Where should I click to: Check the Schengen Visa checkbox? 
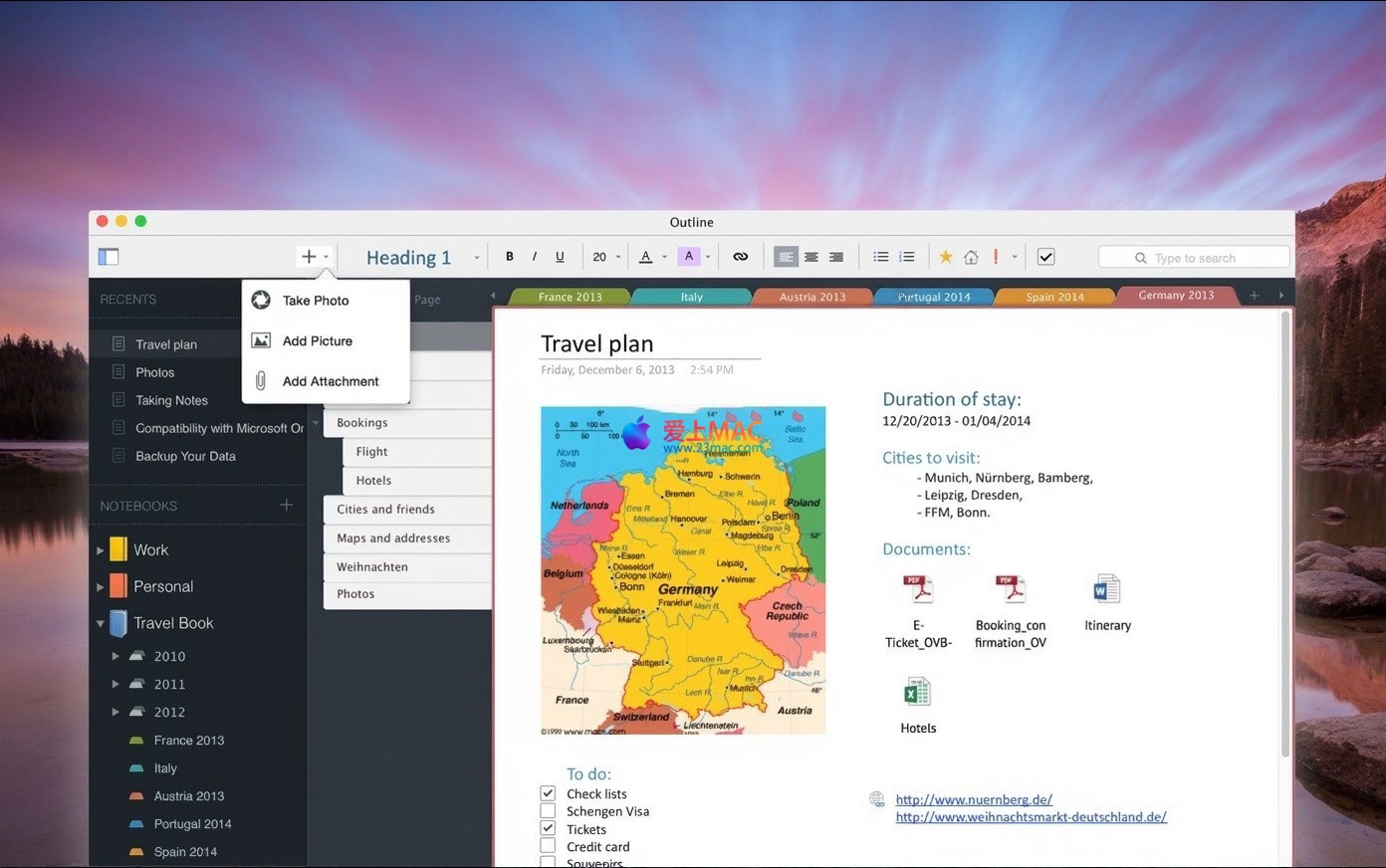(x=548, y=811)
